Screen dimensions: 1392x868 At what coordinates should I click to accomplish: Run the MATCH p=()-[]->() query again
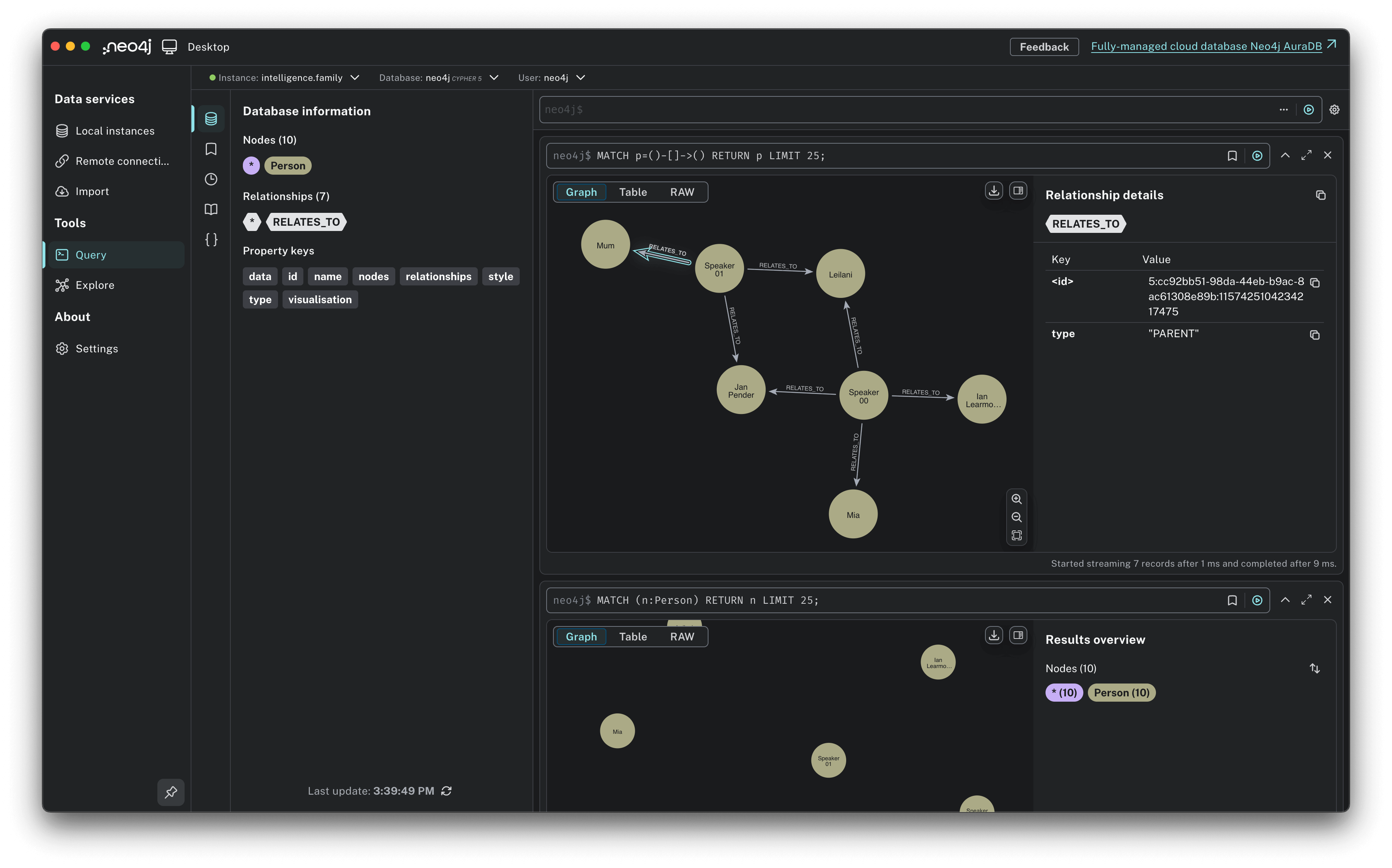point(1257,155)
